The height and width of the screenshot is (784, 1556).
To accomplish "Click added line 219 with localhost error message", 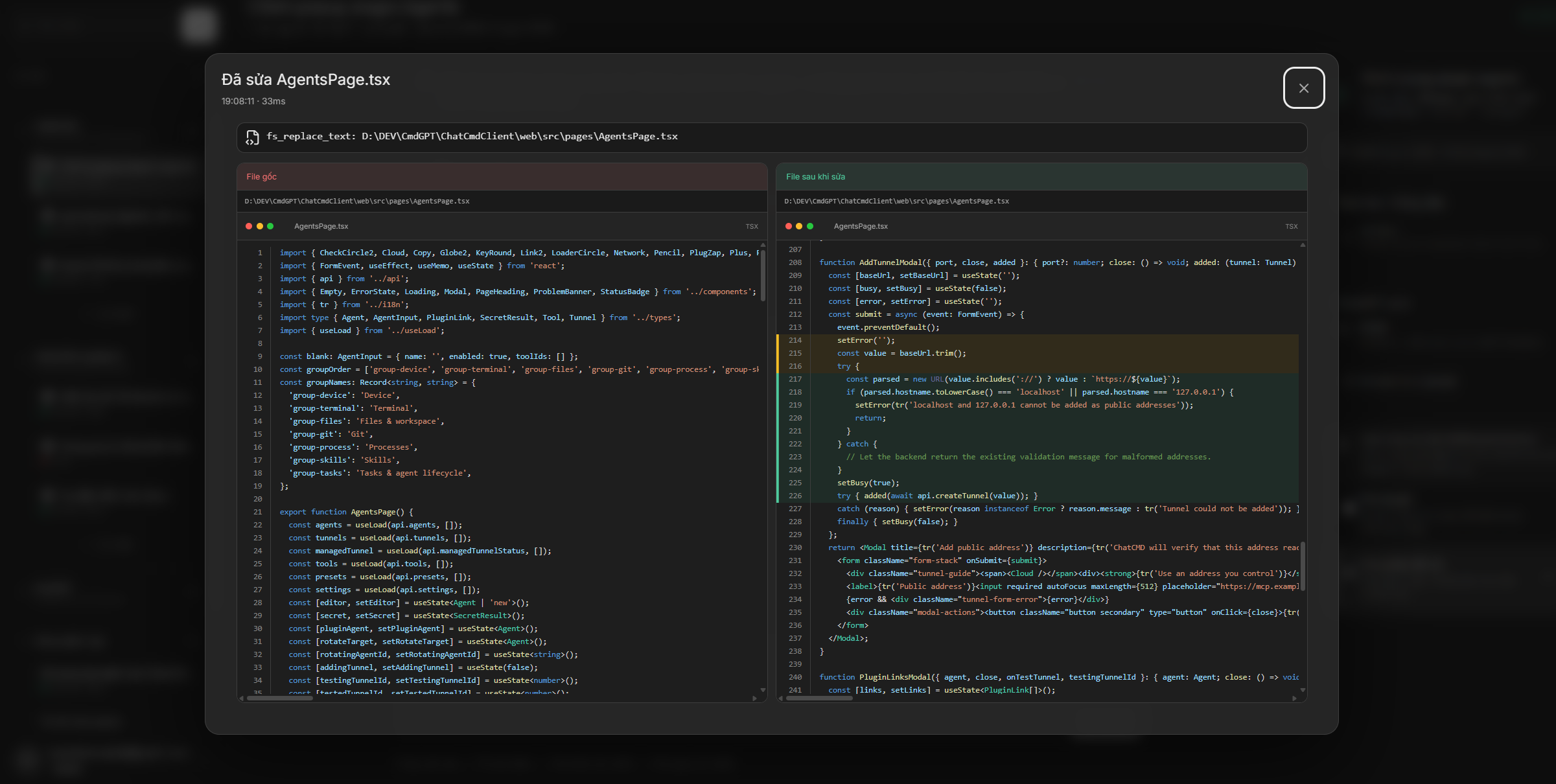I will click(x=1024, y=405).
